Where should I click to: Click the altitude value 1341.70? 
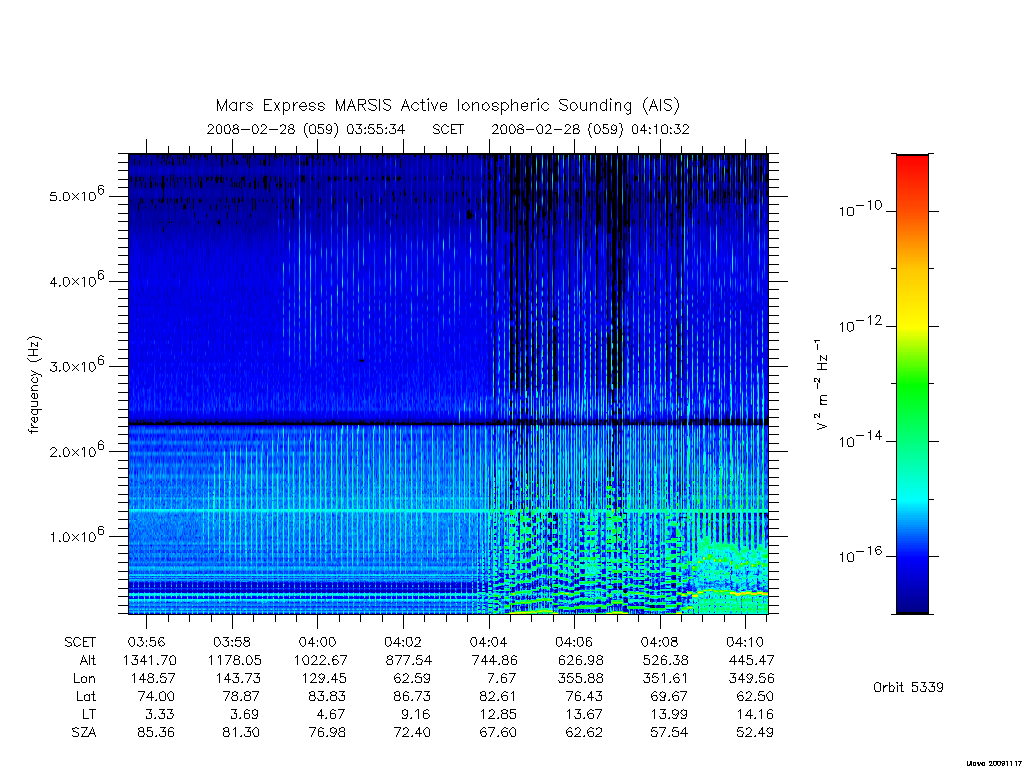pos(150,660)
